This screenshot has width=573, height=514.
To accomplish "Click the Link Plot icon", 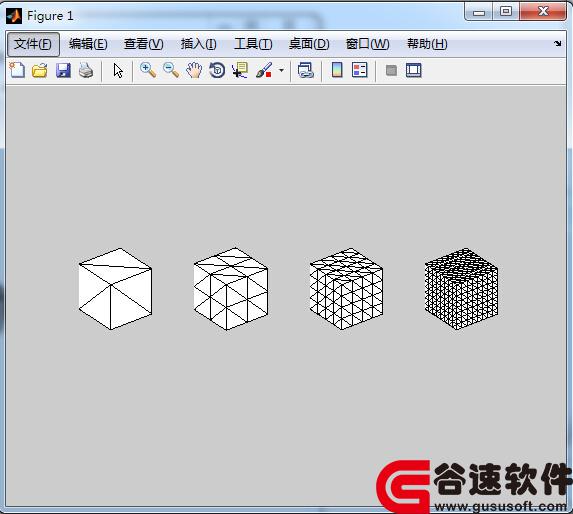I will click(x=306, y=70).
